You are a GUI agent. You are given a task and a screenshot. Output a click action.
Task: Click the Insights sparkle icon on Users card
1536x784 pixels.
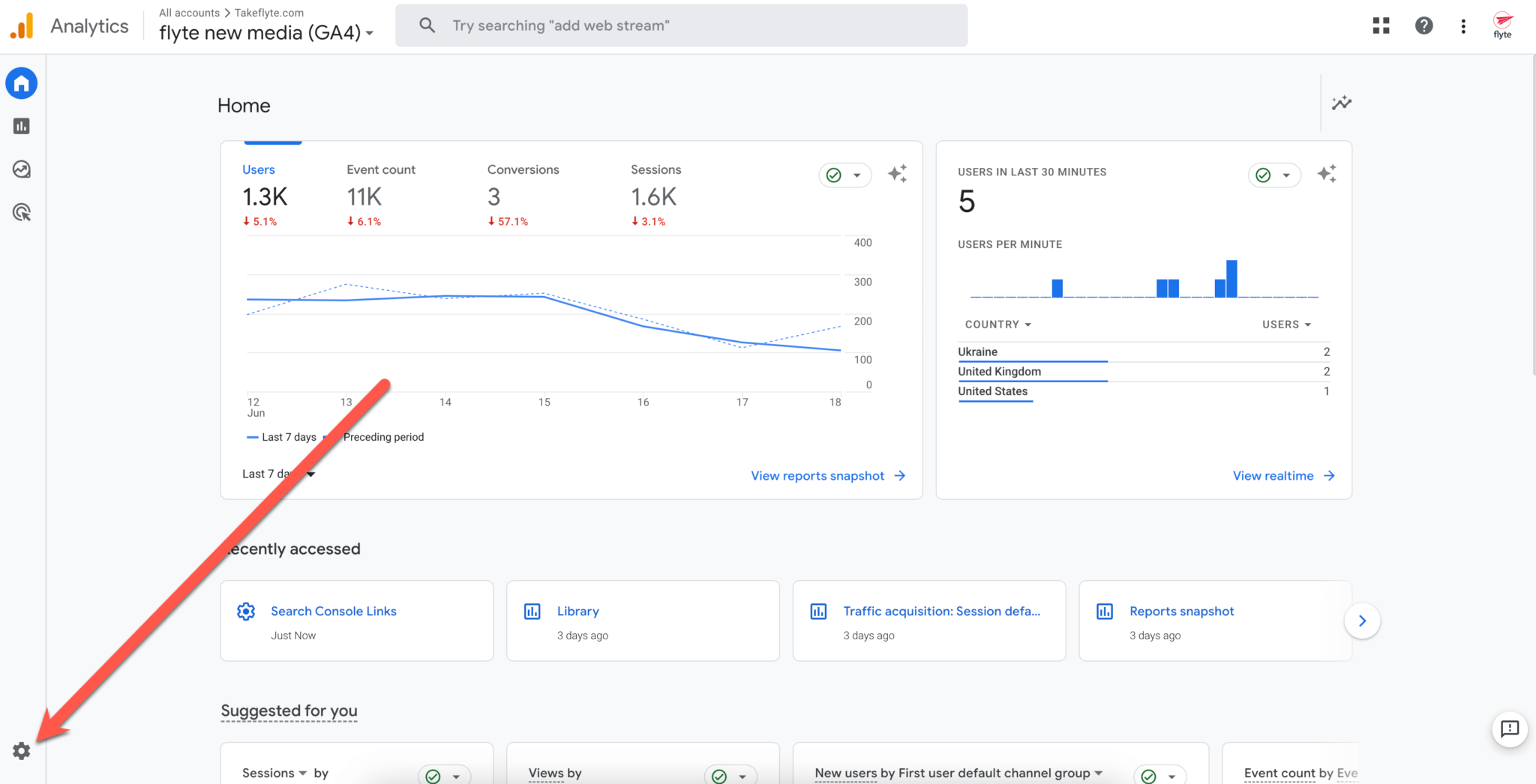(897, 173)
